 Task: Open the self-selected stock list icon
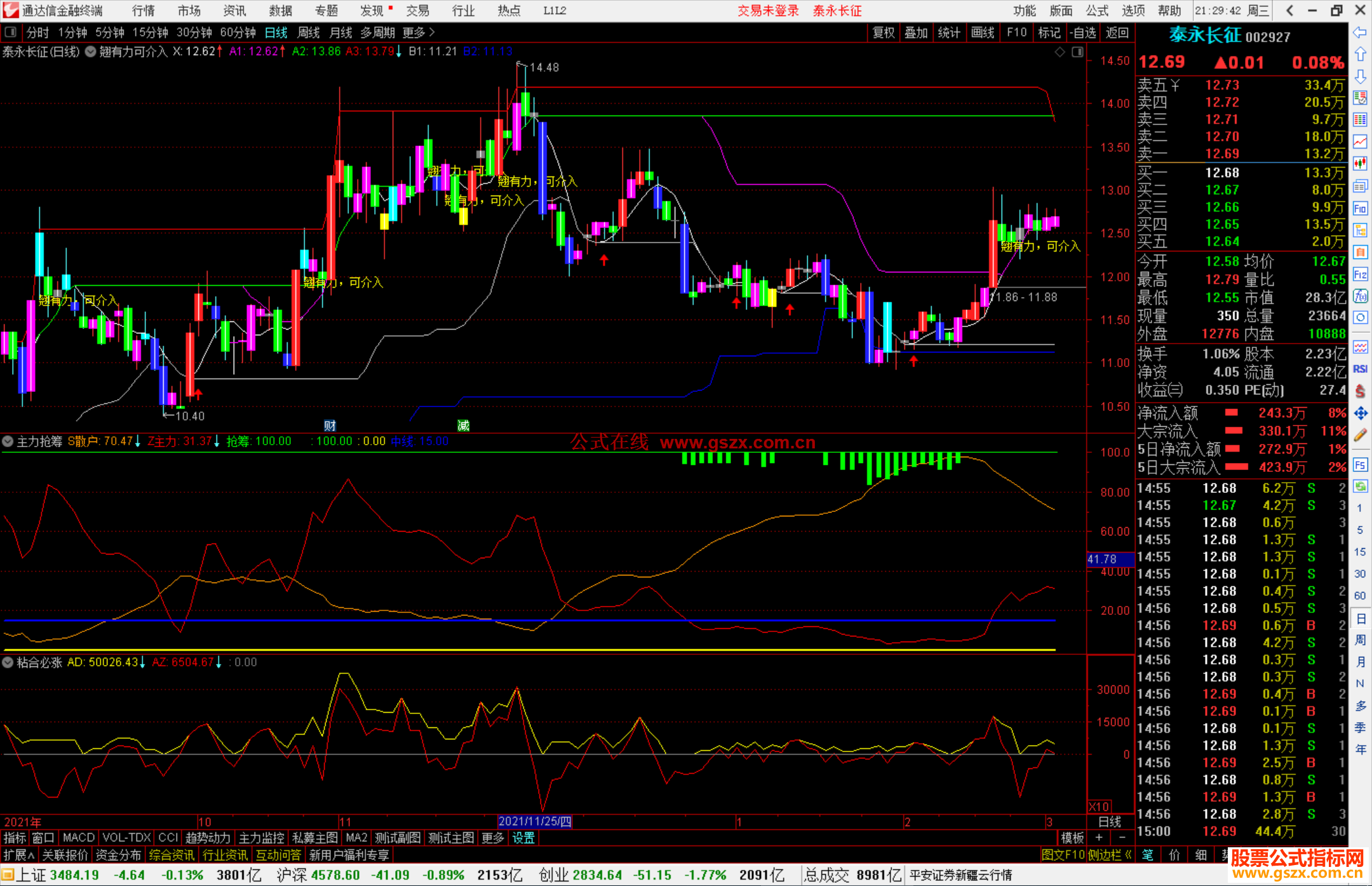[1360, 98]
